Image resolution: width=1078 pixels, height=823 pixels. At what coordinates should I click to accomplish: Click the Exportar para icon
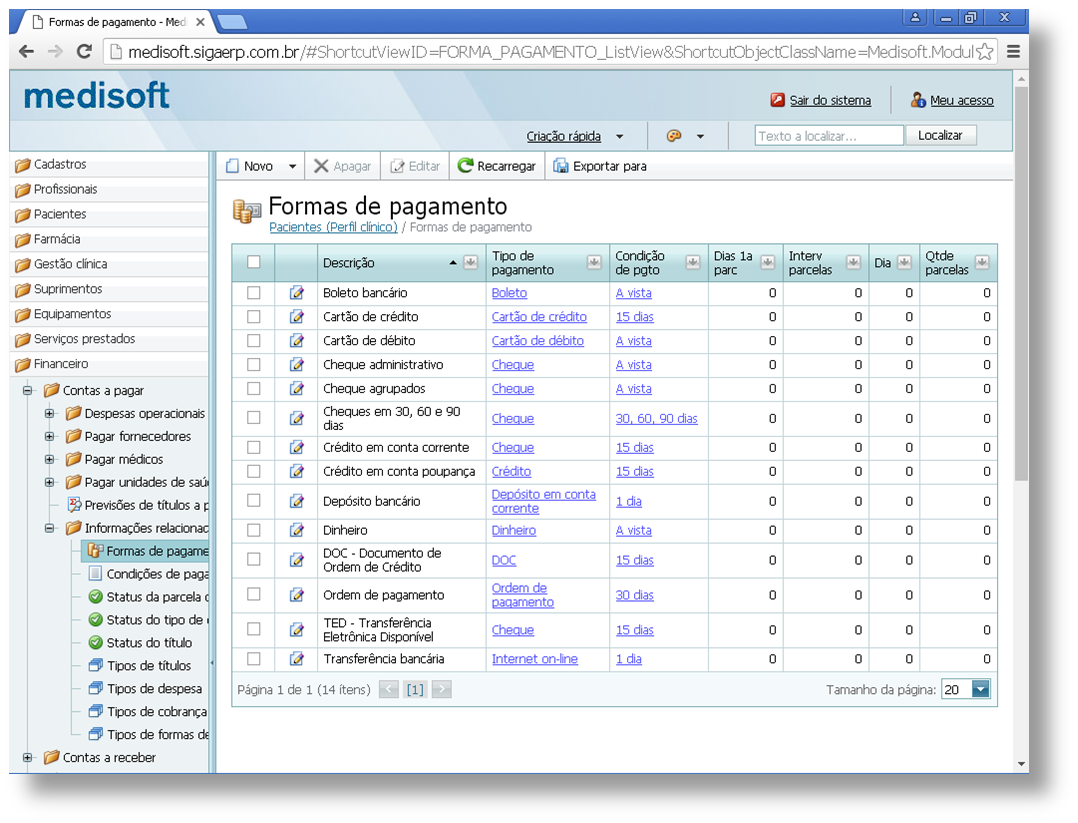click(x=562, y=166)
